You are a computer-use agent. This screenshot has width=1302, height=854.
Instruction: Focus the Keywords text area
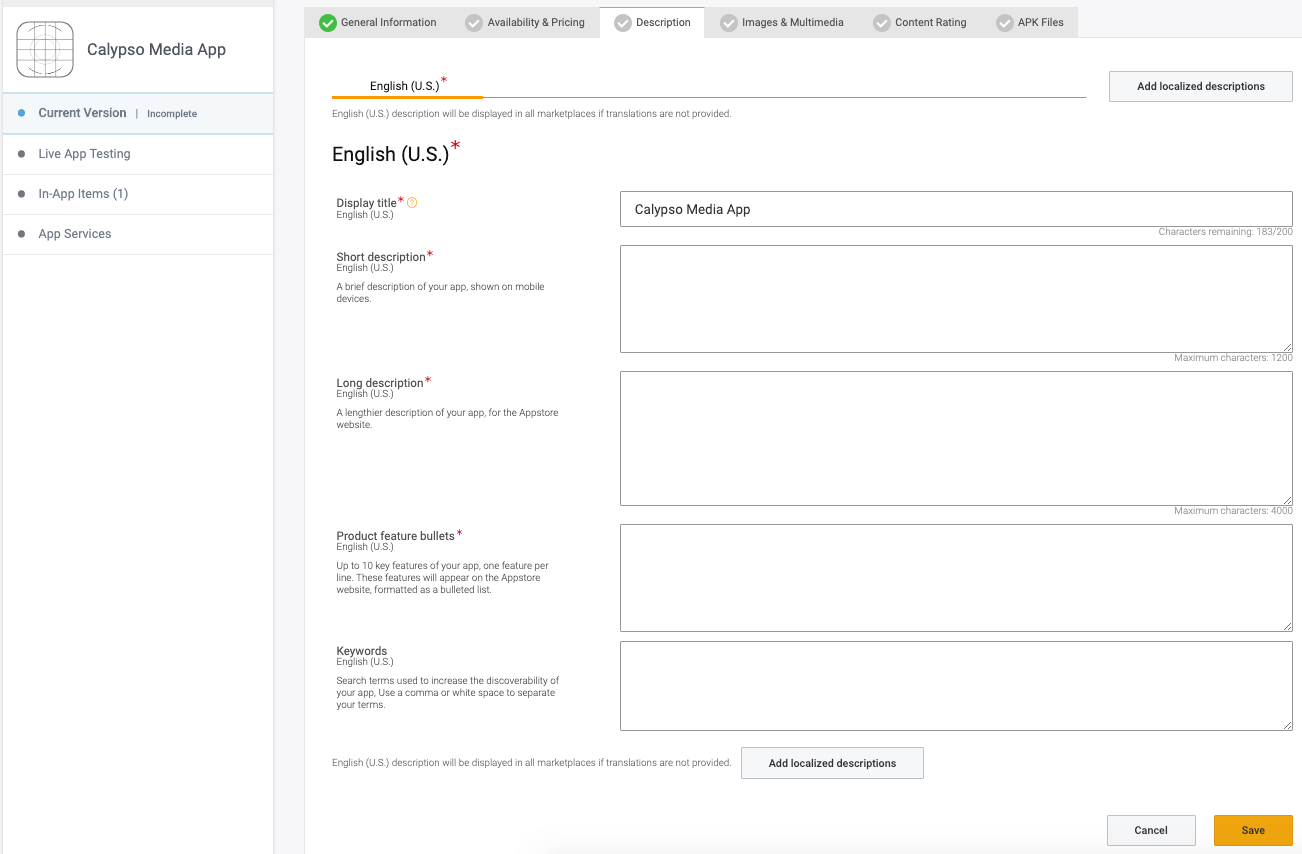pos(955,686)
